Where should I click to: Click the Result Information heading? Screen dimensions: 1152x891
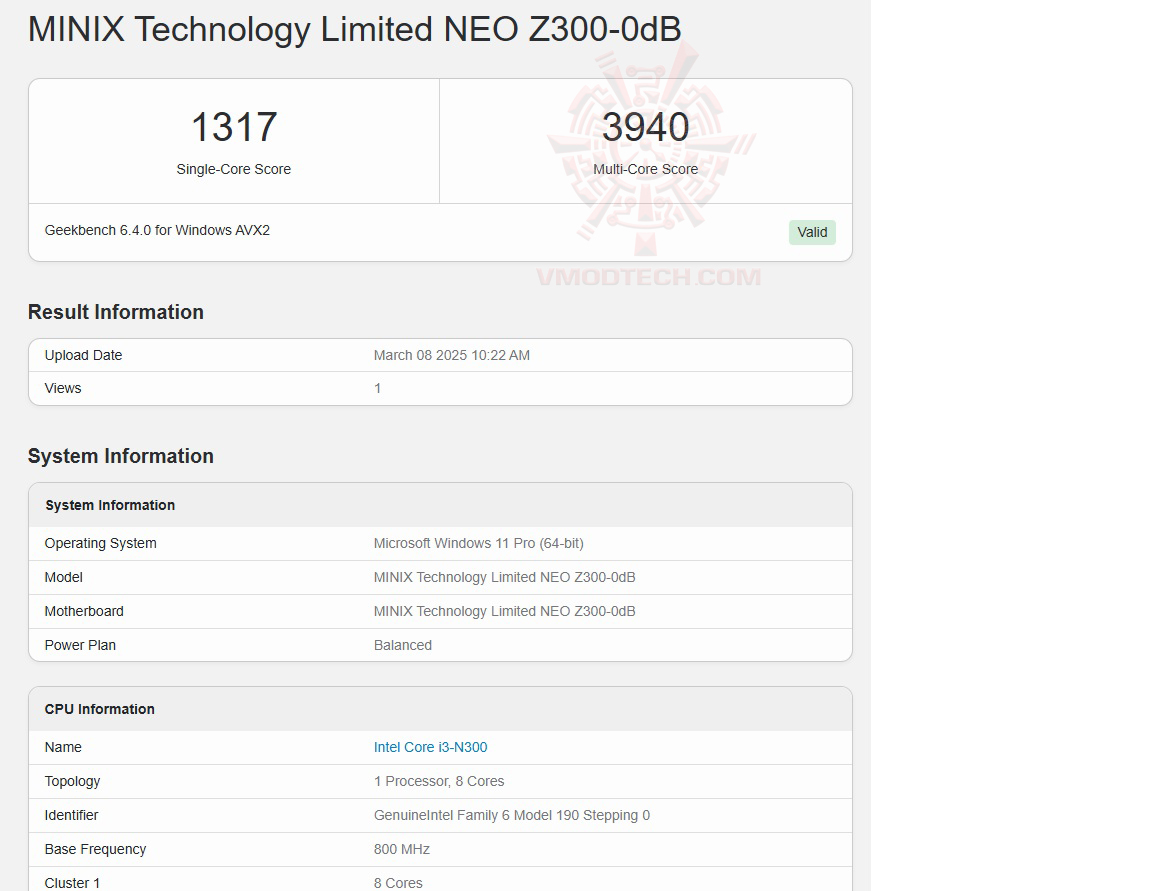(116, 312)
